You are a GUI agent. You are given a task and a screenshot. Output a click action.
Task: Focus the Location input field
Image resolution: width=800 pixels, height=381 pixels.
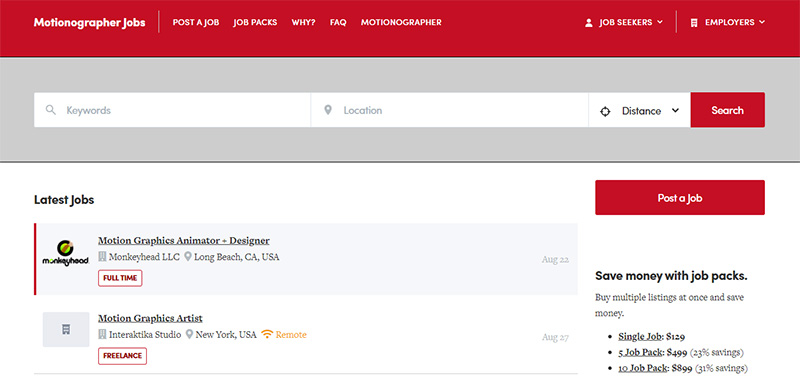pyautogui.click(x=449, y=110)
